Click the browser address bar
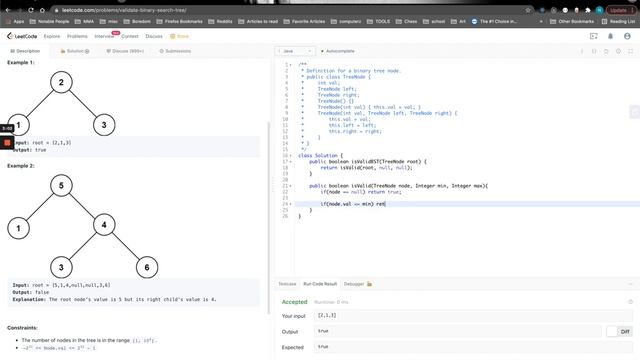 point(287,10)
